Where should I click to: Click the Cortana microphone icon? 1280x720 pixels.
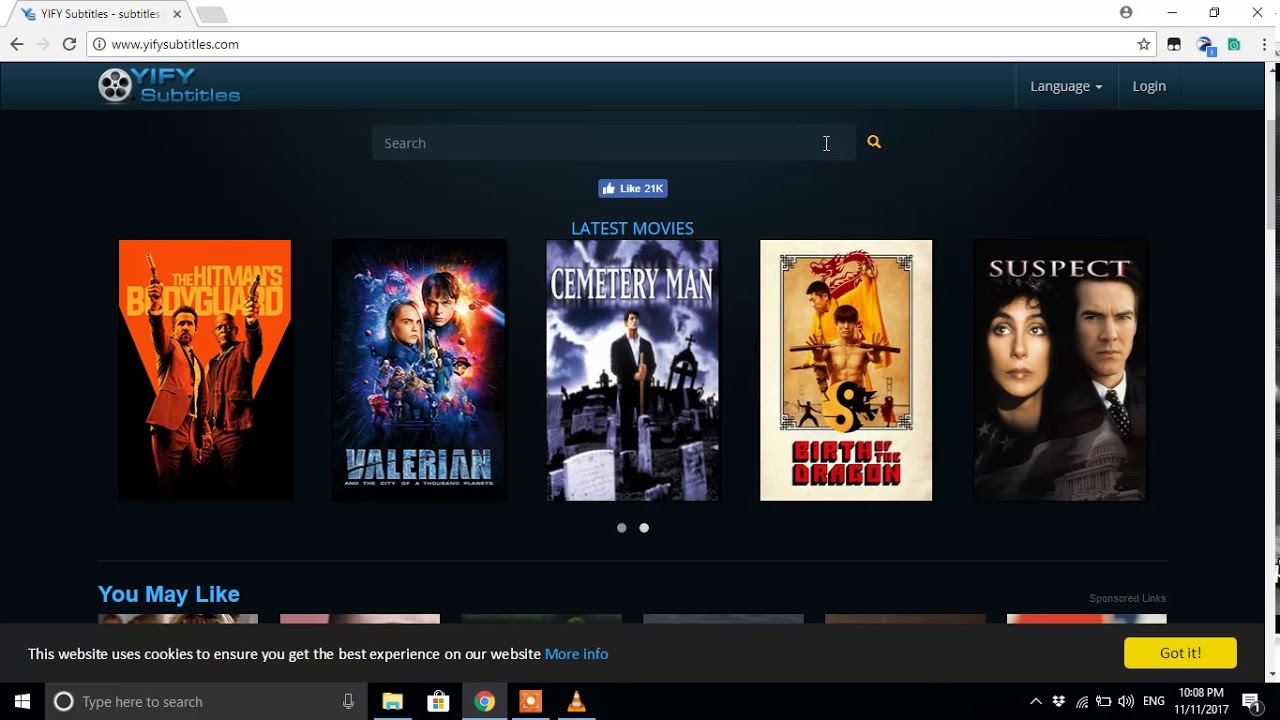pyautogui.click(x=348, y=701)
